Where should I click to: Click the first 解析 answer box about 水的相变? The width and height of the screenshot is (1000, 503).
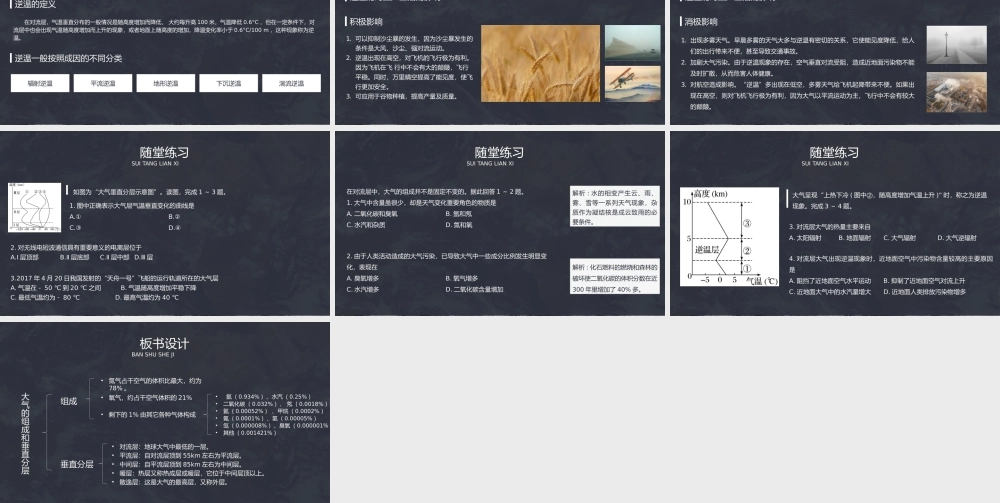tap(615, 207)
